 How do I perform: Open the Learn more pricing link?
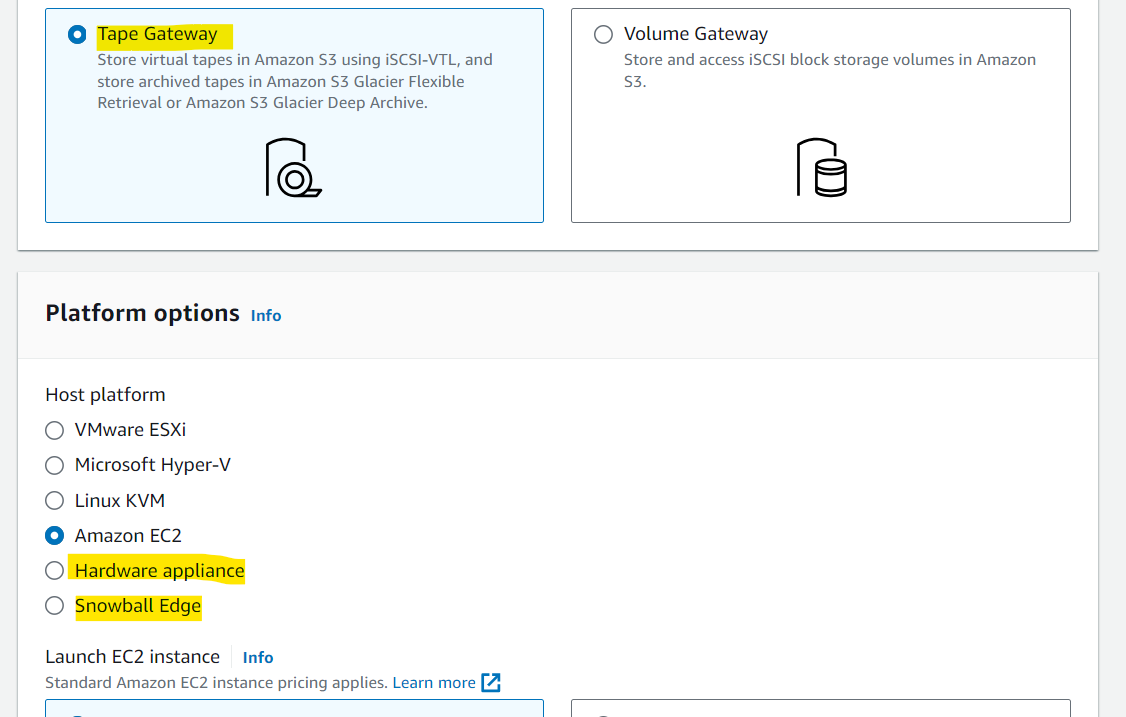434,683
